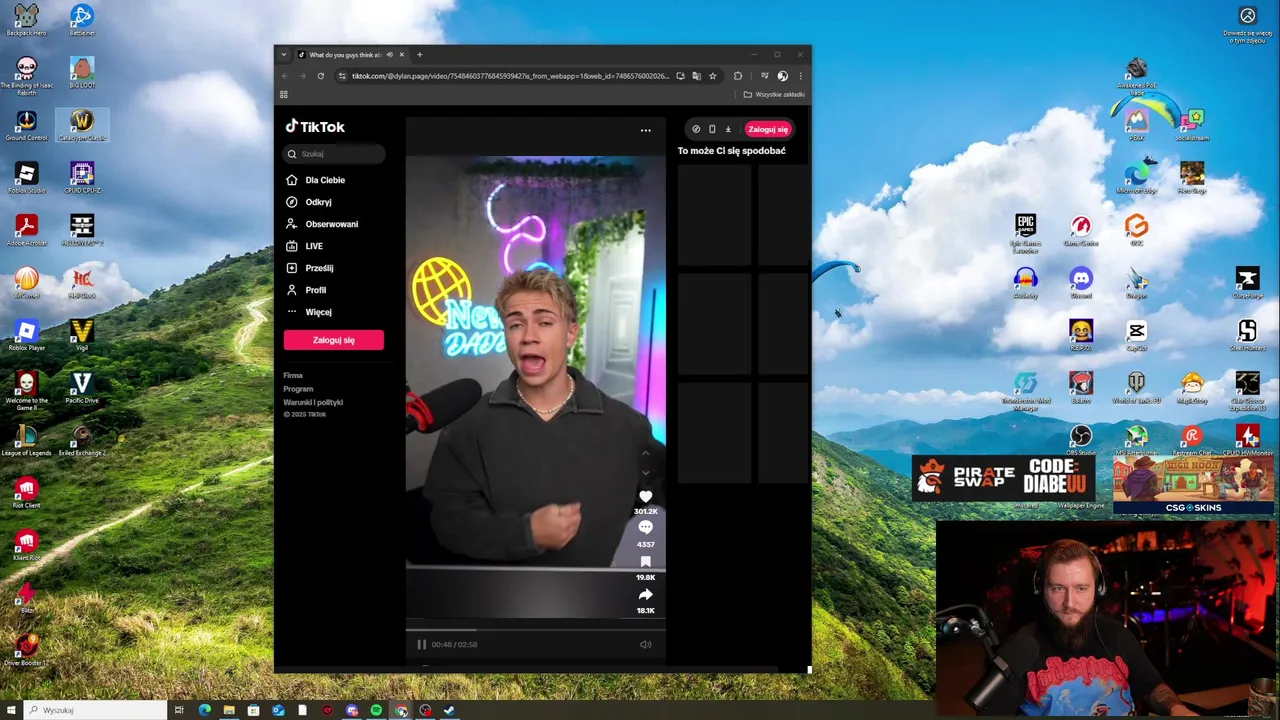Viewport: 1280px width, 720px height.
Task: Open the Roblox Studio desktop shortcut
Action: [26, 178]
